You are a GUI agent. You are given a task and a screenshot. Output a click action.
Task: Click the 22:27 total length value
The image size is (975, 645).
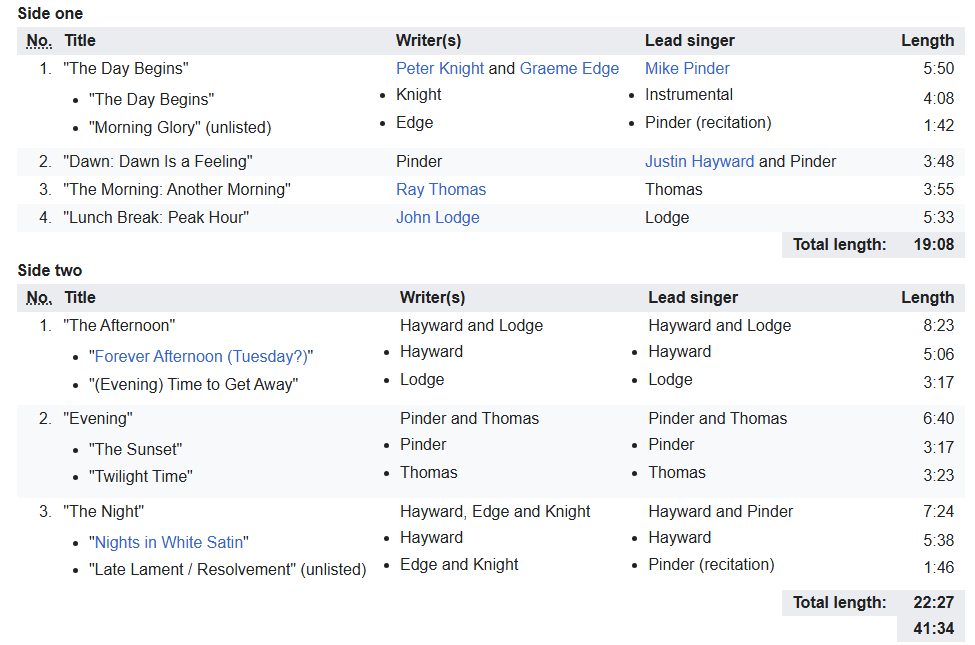tap(933, 602)
